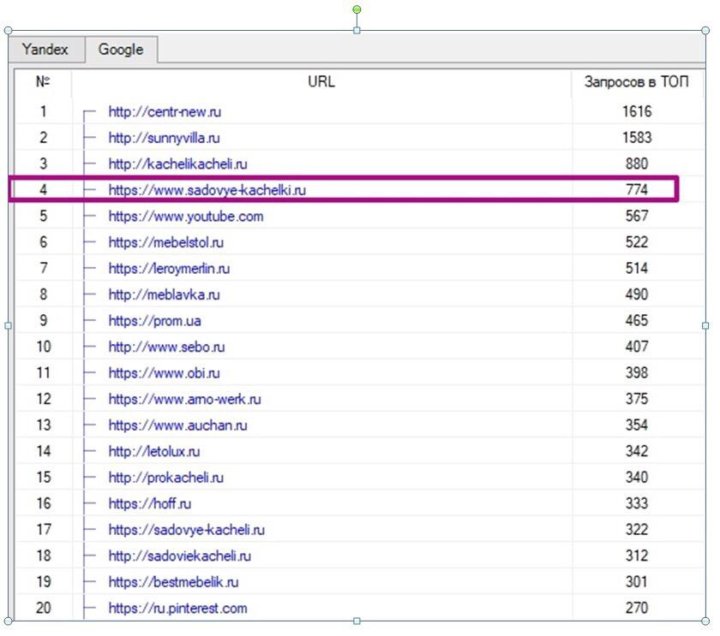This screenshot has height=636, width=720.
Task: Select value 270 in queries column
Action: 637,609
